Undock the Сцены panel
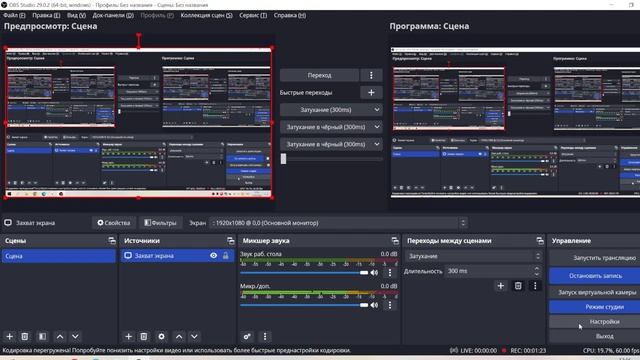The width and height of the screenshot is (640, 360). click(x=112, y=241)
